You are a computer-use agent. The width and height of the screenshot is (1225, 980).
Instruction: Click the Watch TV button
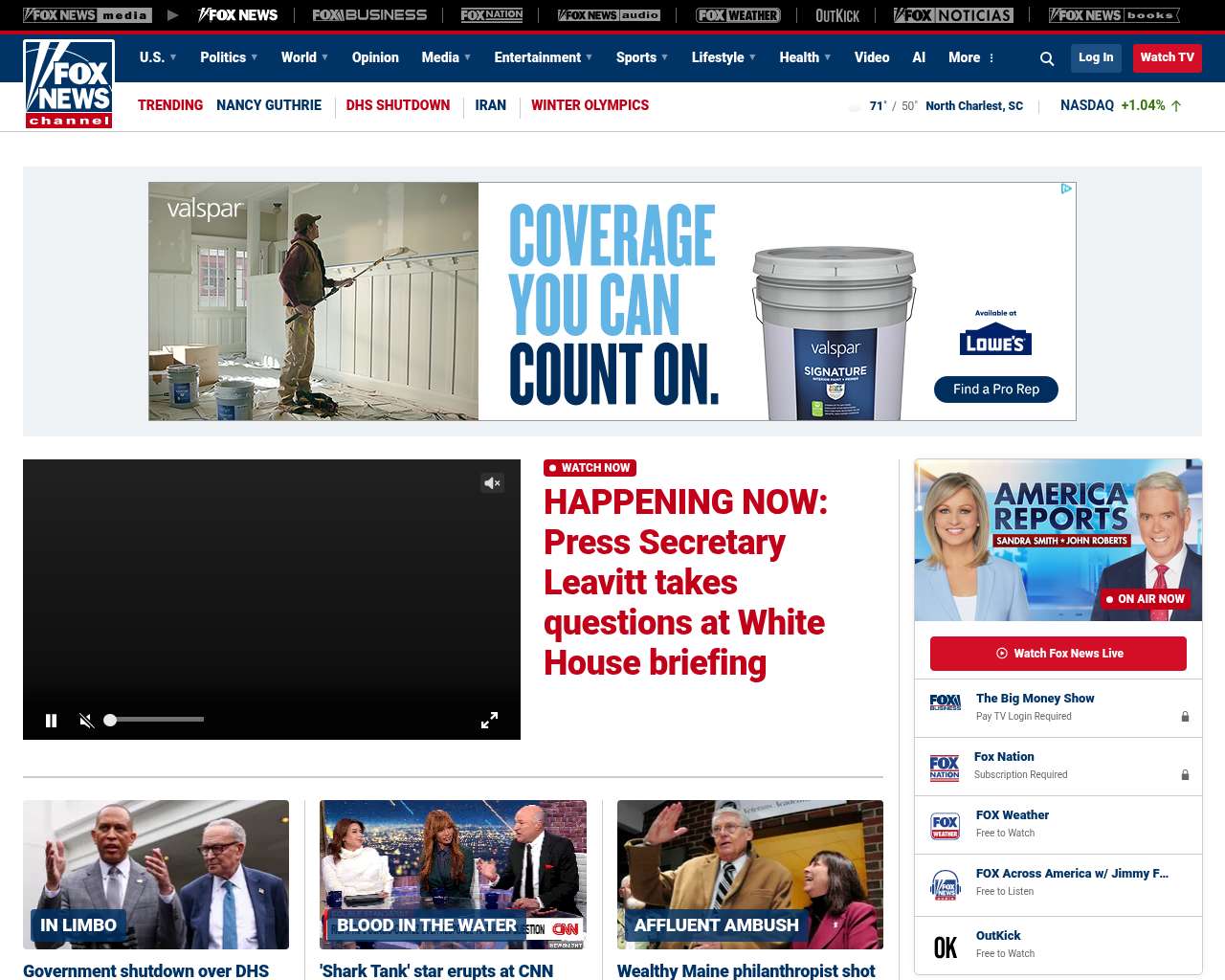[x=1167, y=57]
